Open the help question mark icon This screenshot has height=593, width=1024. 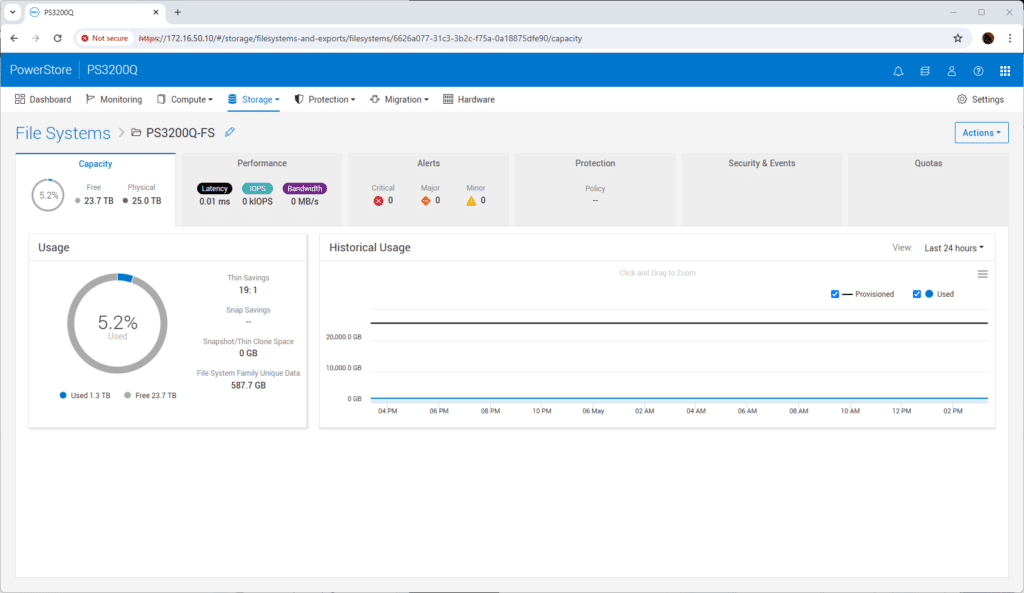[x=978, y=71]
